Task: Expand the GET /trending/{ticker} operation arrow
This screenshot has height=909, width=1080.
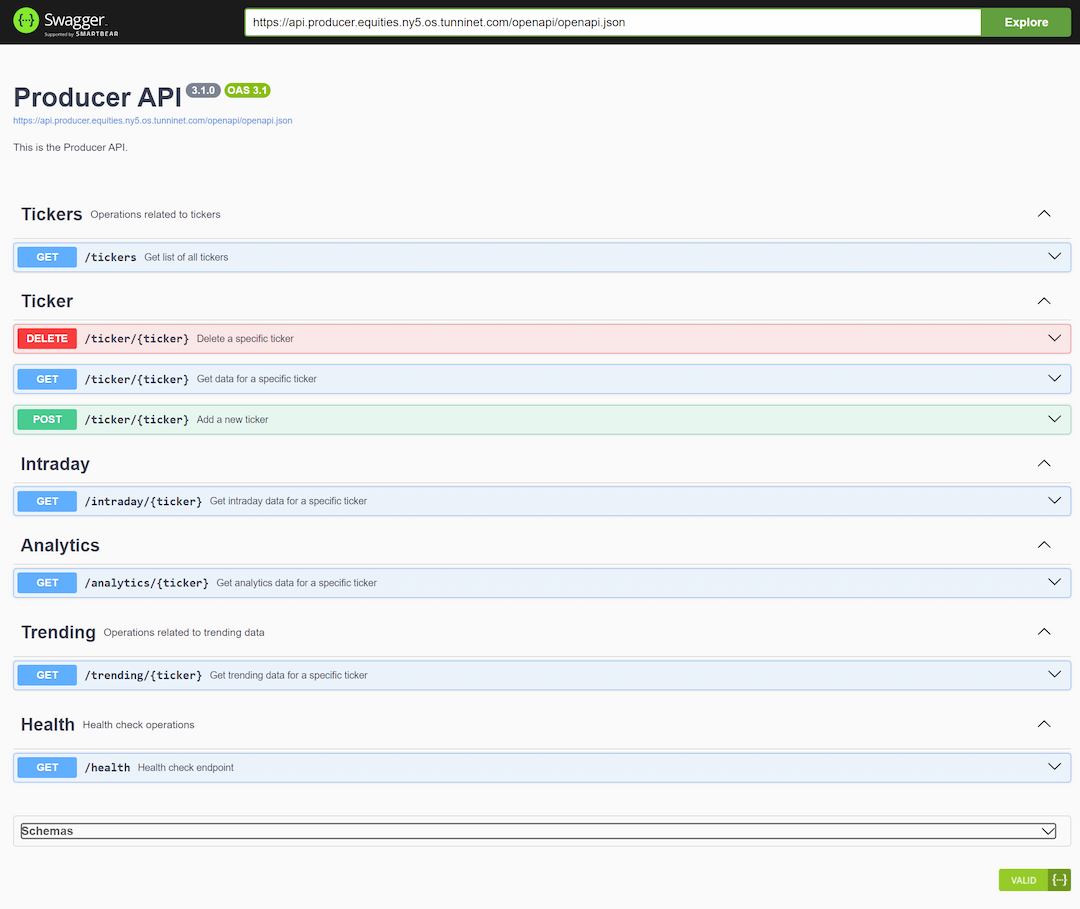Action: point(1055,675)
